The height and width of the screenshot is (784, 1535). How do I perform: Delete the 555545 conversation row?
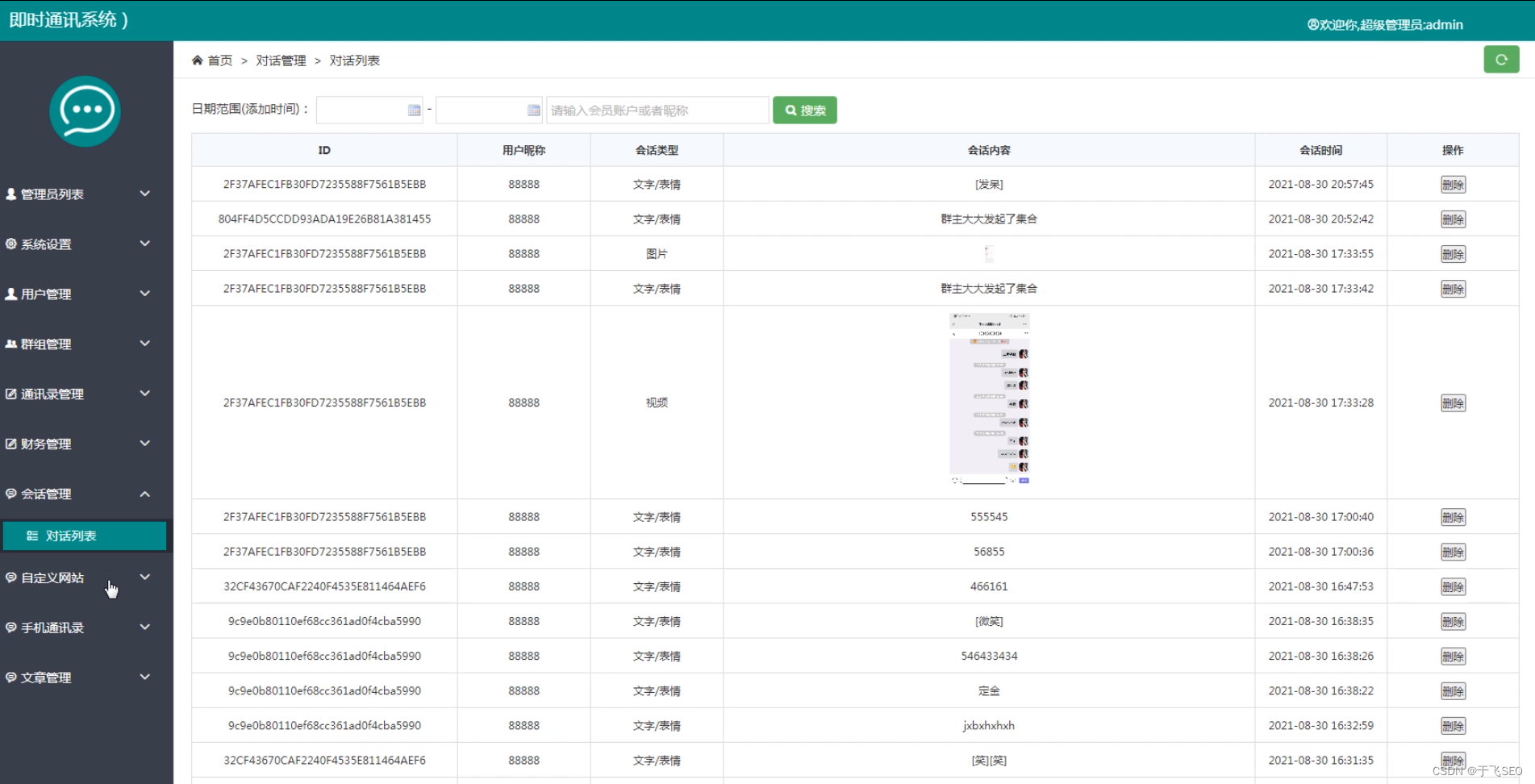(1453, 517)
